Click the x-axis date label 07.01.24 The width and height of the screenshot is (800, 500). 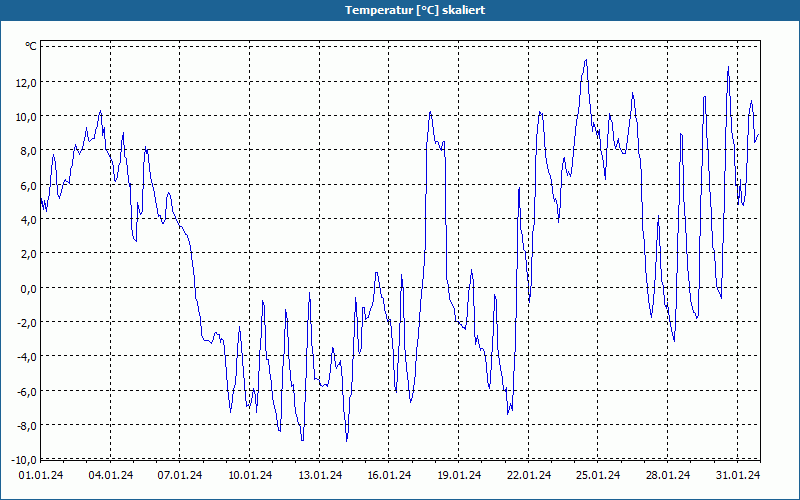pyautogui.click(x=180, y=475)
